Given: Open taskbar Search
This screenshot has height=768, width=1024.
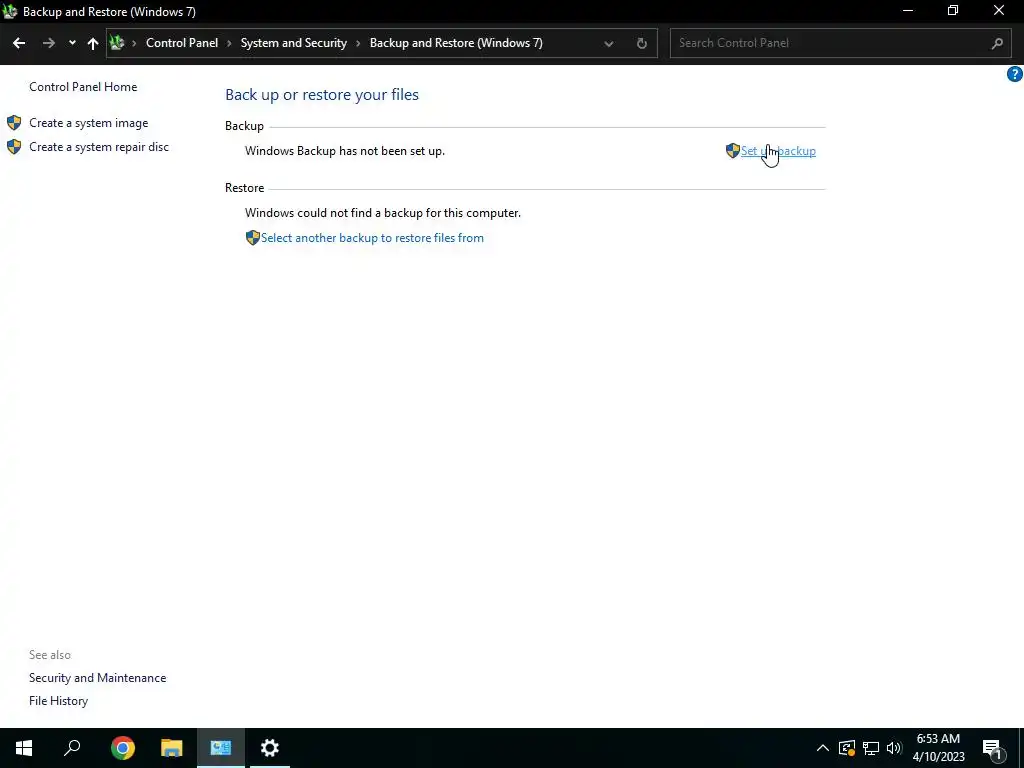Looking at the screenshot, I should [x=72, y=748].
